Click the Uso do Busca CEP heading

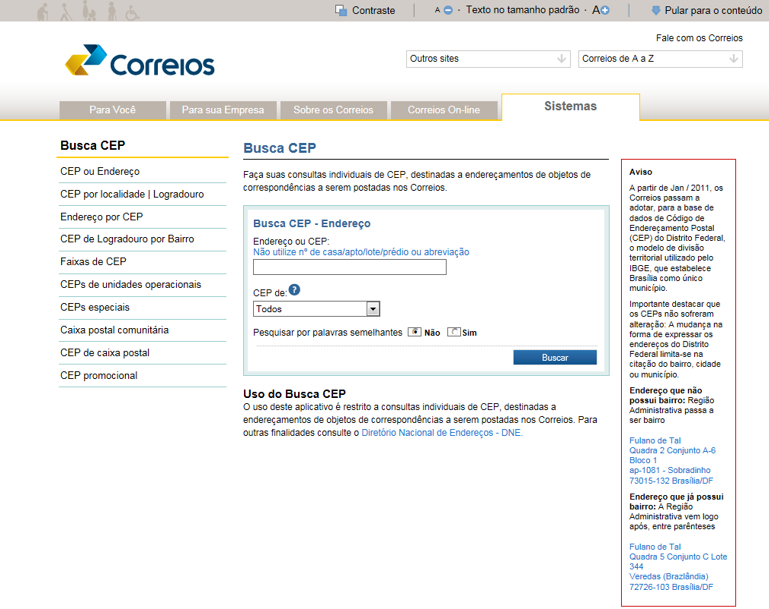[x=294, y=394]
